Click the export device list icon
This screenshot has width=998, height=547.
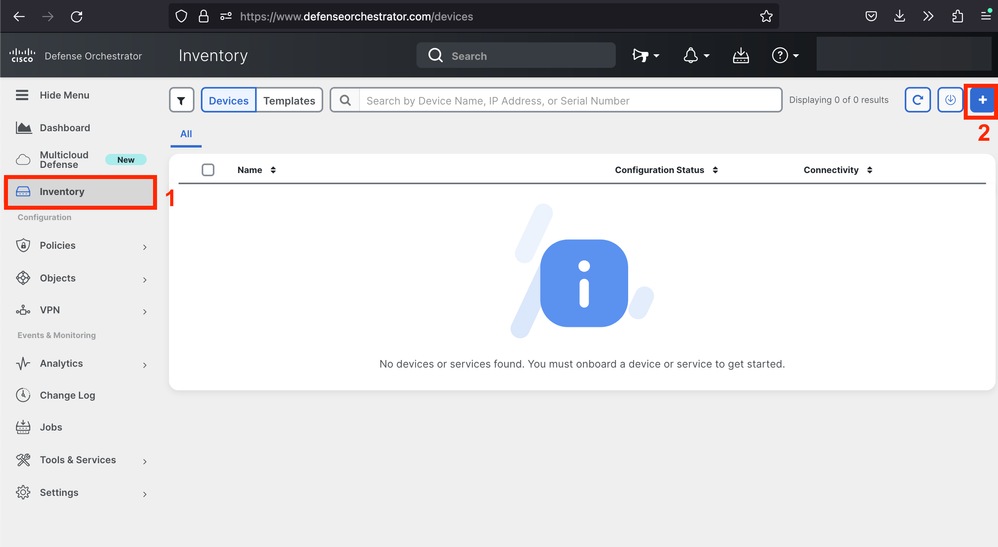coord(950,100)
